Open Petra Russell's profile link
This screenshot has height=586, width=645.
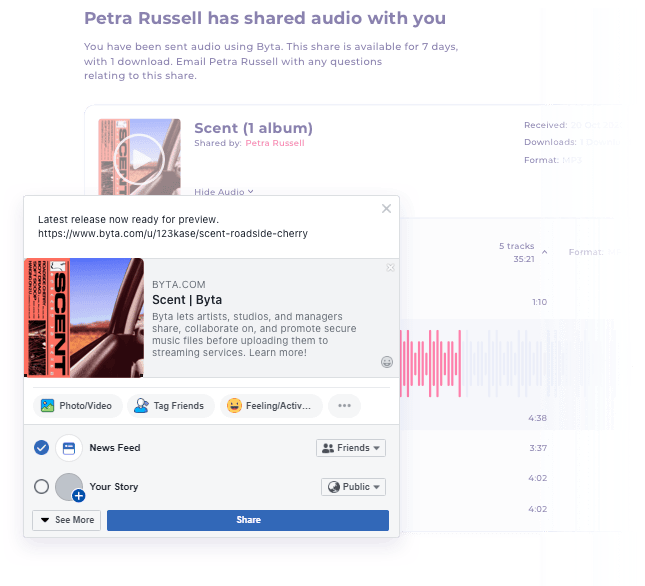click(x=275, y=143)
